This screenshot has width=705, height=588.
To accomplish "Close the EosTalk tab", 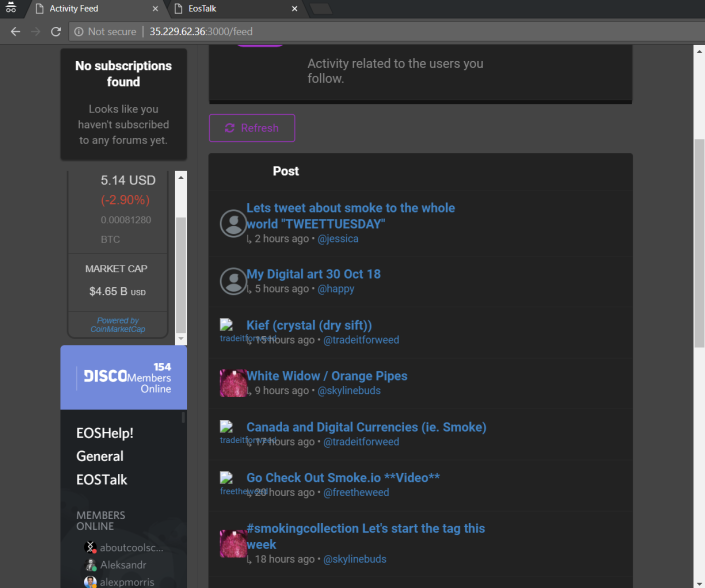I will tap(294, 9).
